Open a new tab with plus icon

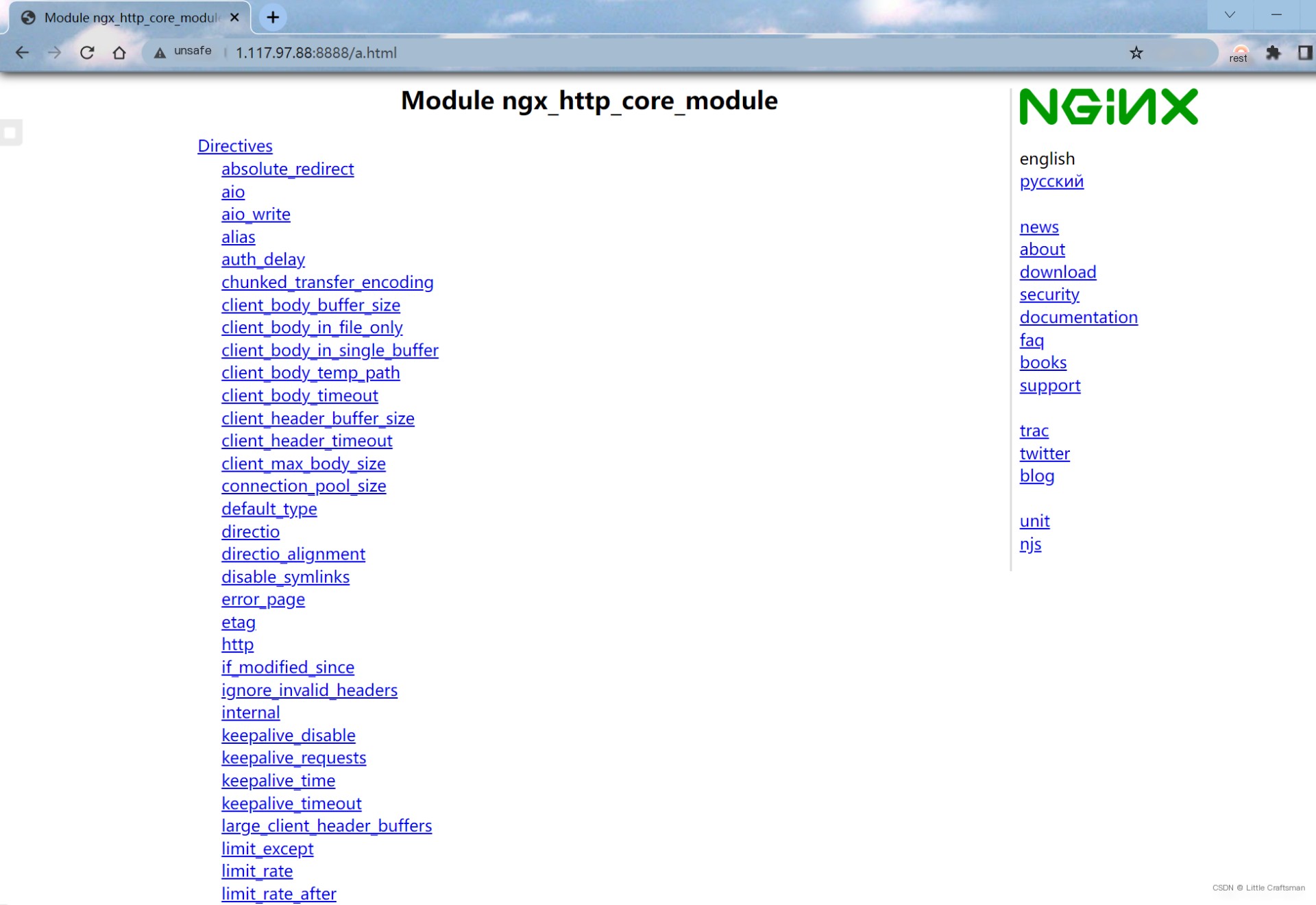click(x=273, y=17)
